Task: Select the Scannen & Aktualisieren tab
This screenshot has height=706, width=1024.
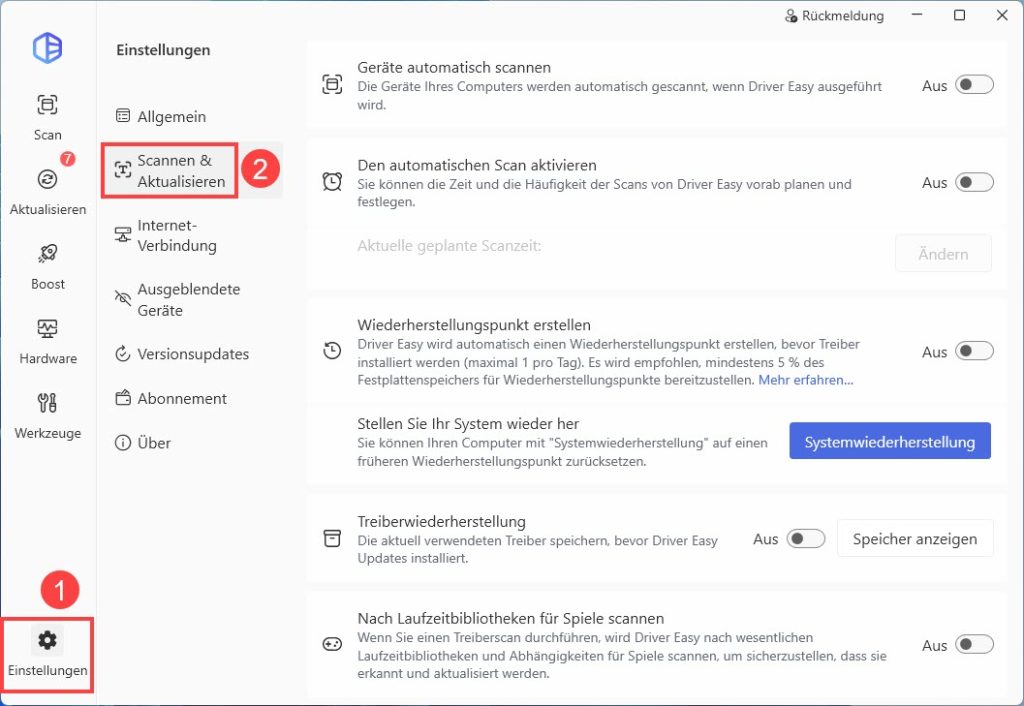Action: click(191, 170)
